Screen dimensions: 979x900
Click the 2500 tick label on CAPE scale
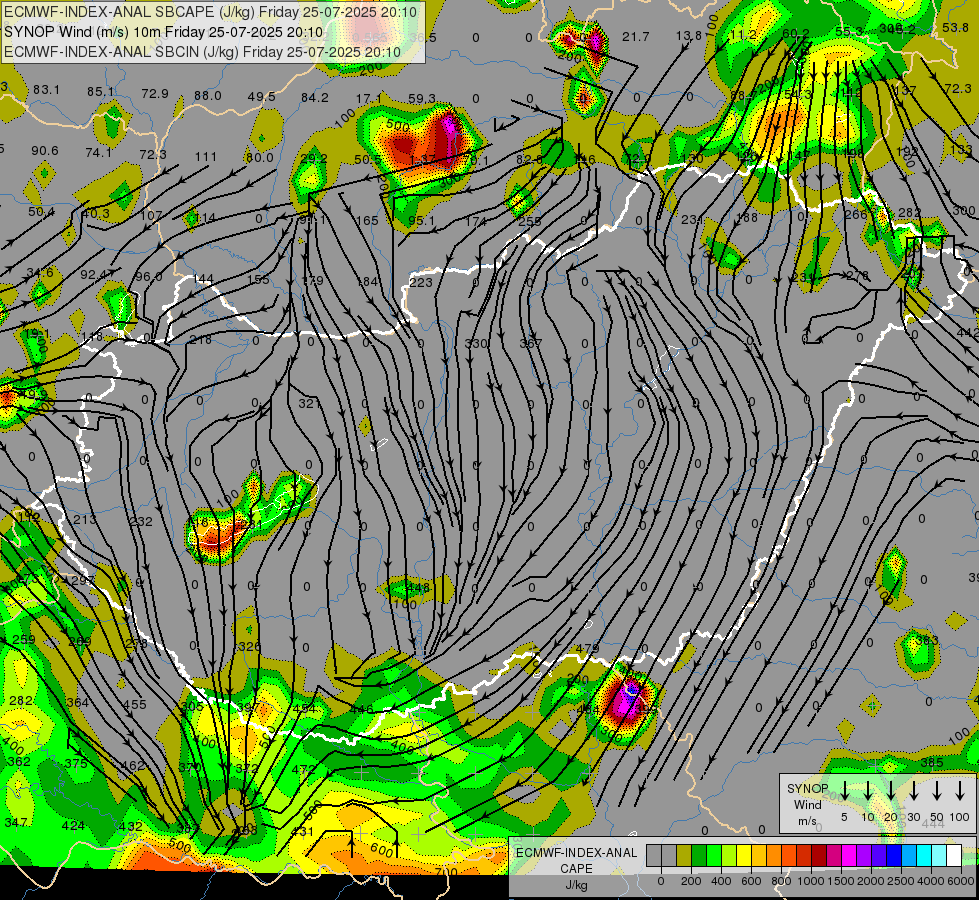click(902, 881)
